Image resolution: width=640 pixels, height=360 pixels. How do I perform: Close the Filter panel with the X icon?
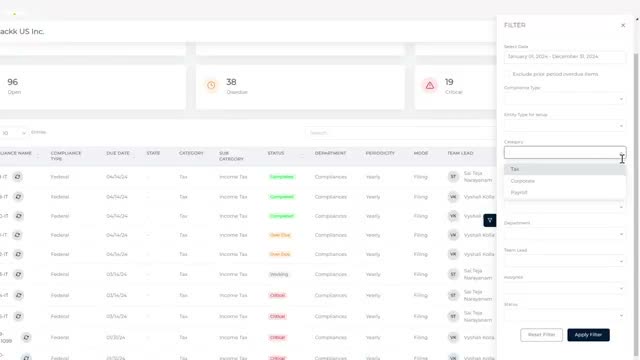623,25
